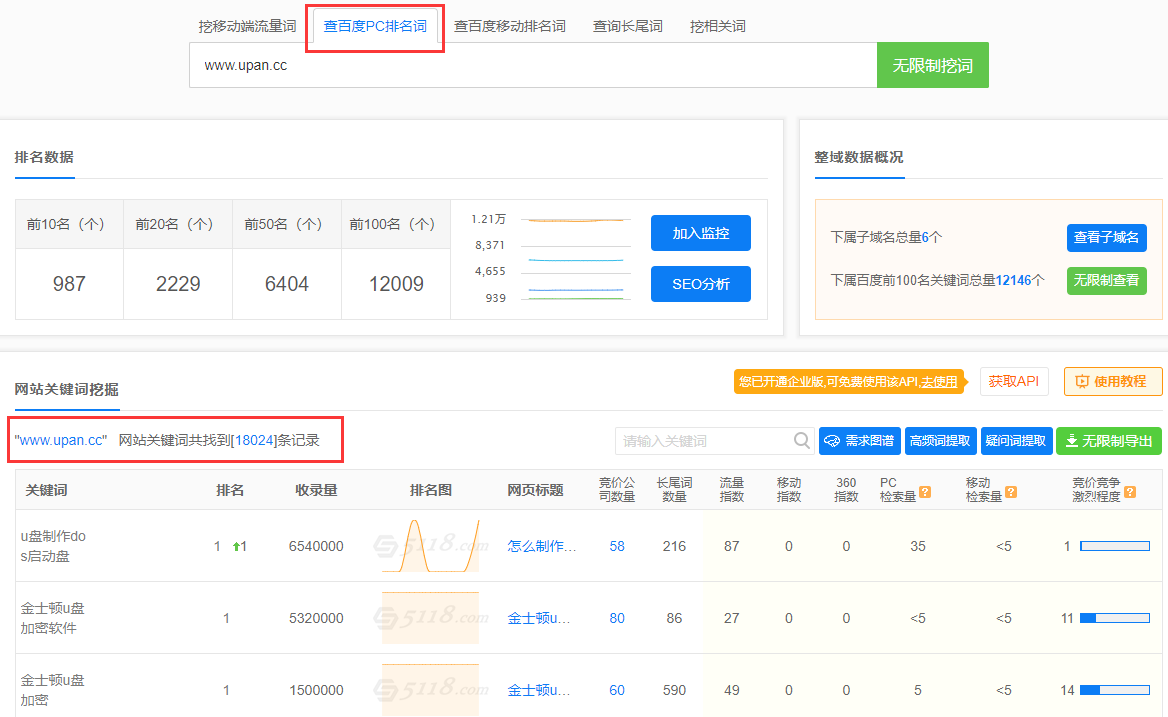Click bidding company count 58
The height and width of the screenshot is (717, 1168).
point(617,546)
